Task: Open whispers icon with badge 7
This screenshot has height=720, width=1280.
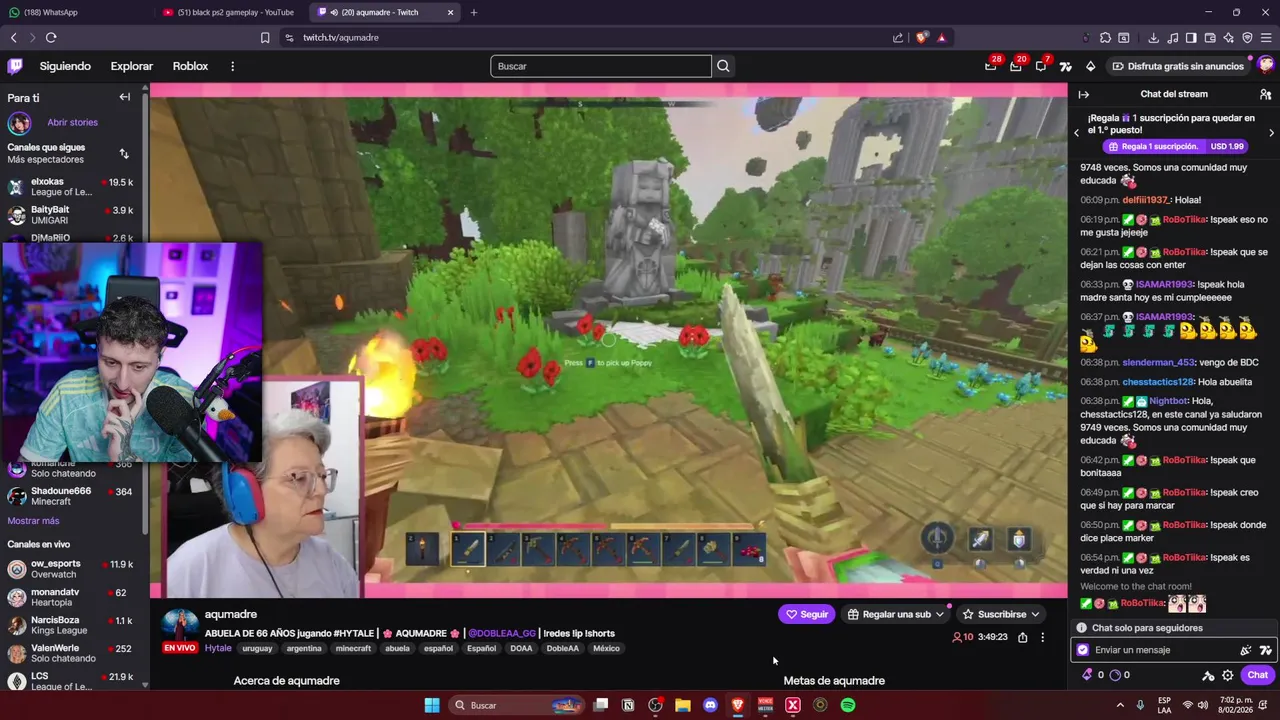Action: 1041,66
